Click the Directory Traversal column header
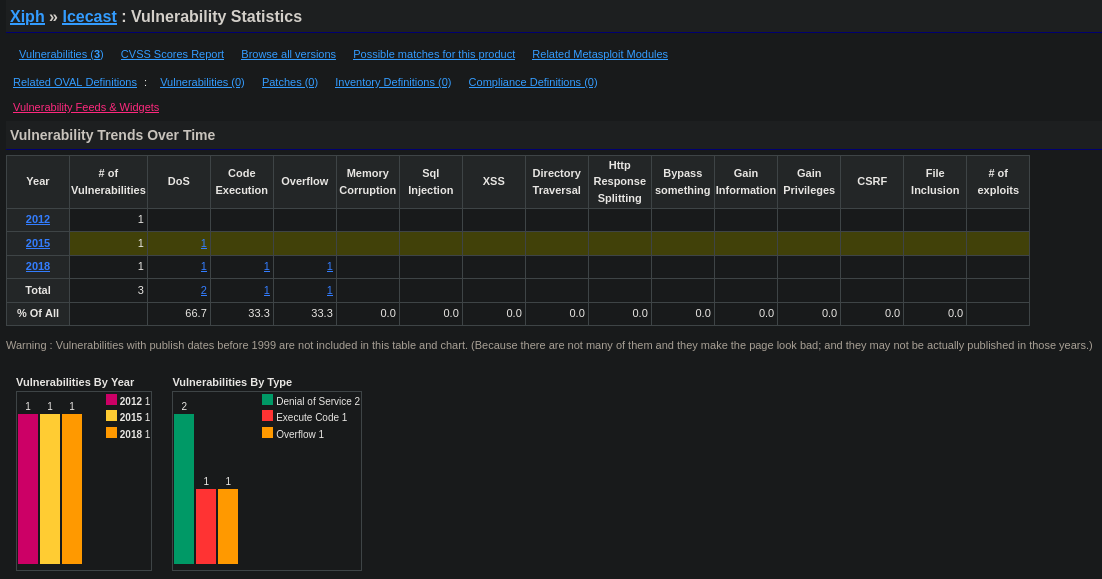1102x579 pixels. [x=557, y=182]
